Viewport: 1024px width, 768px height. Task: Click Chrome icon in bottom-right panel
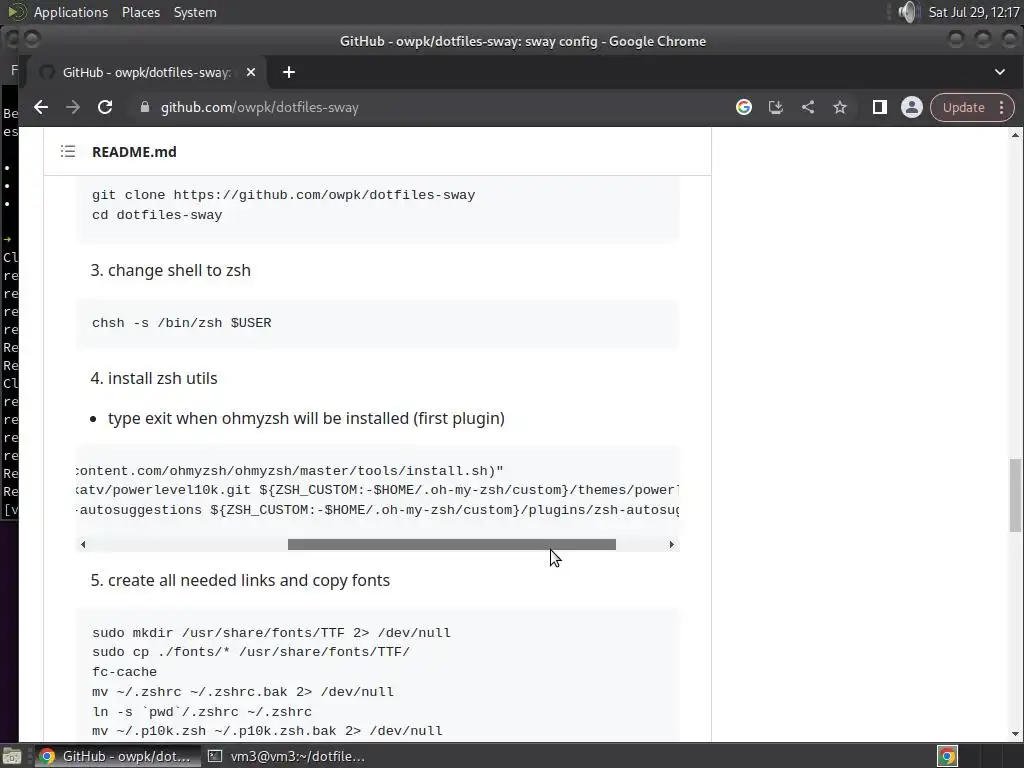pyautogui.click(x=947, y=756)
